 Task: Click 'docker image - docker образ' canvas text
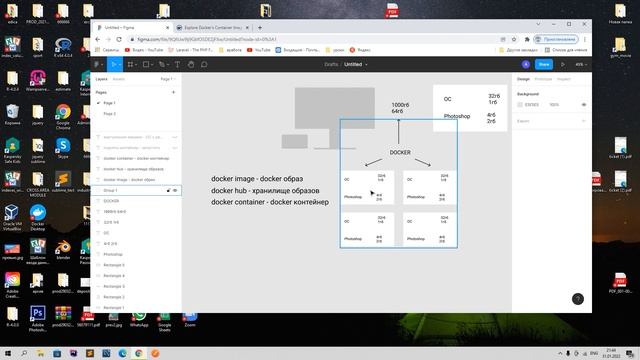pyautogui.click(x=257, y=179)
